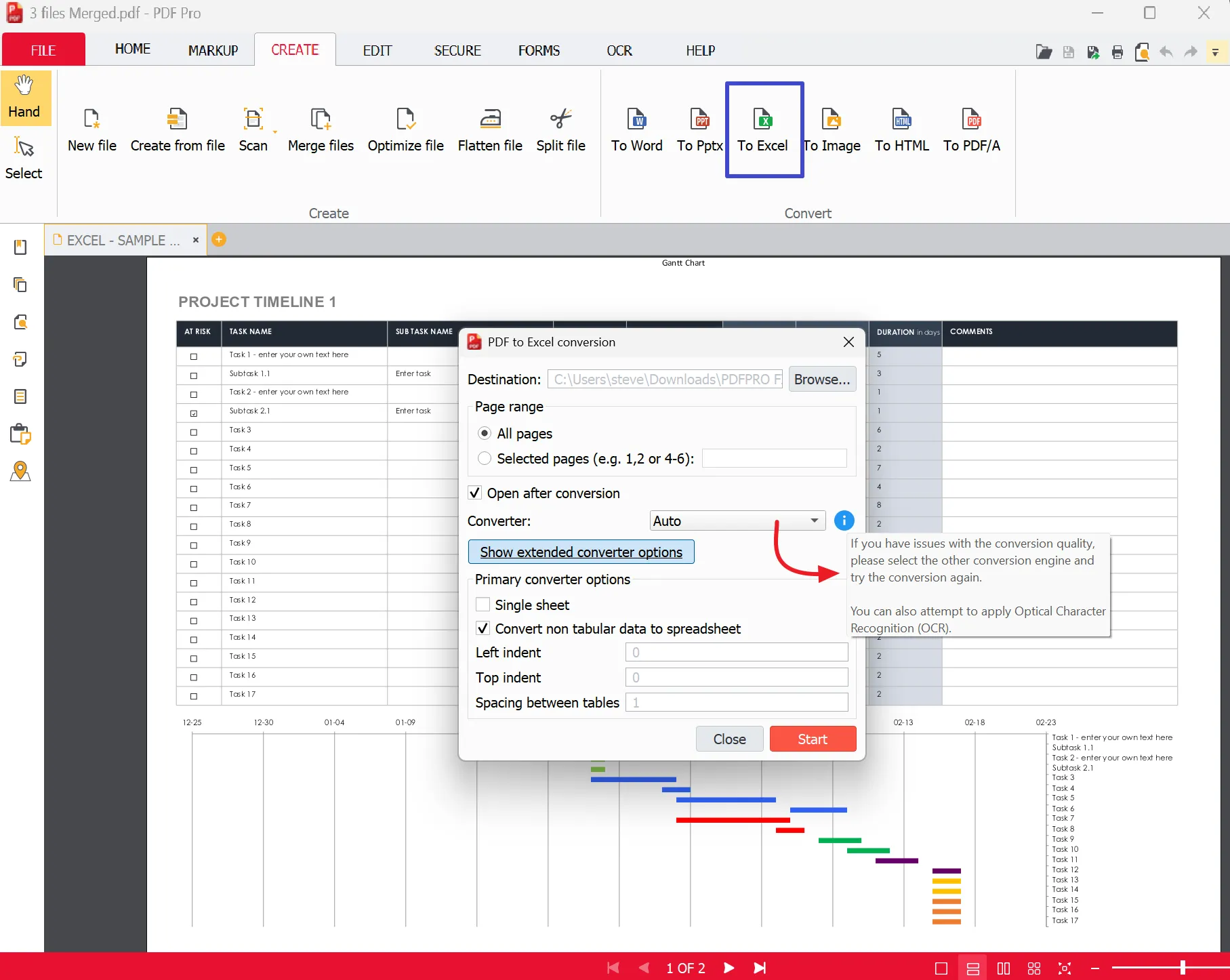Viewport: 1230px width, 980px height.
Task: Go to the last page button
Action: [760, 968]
